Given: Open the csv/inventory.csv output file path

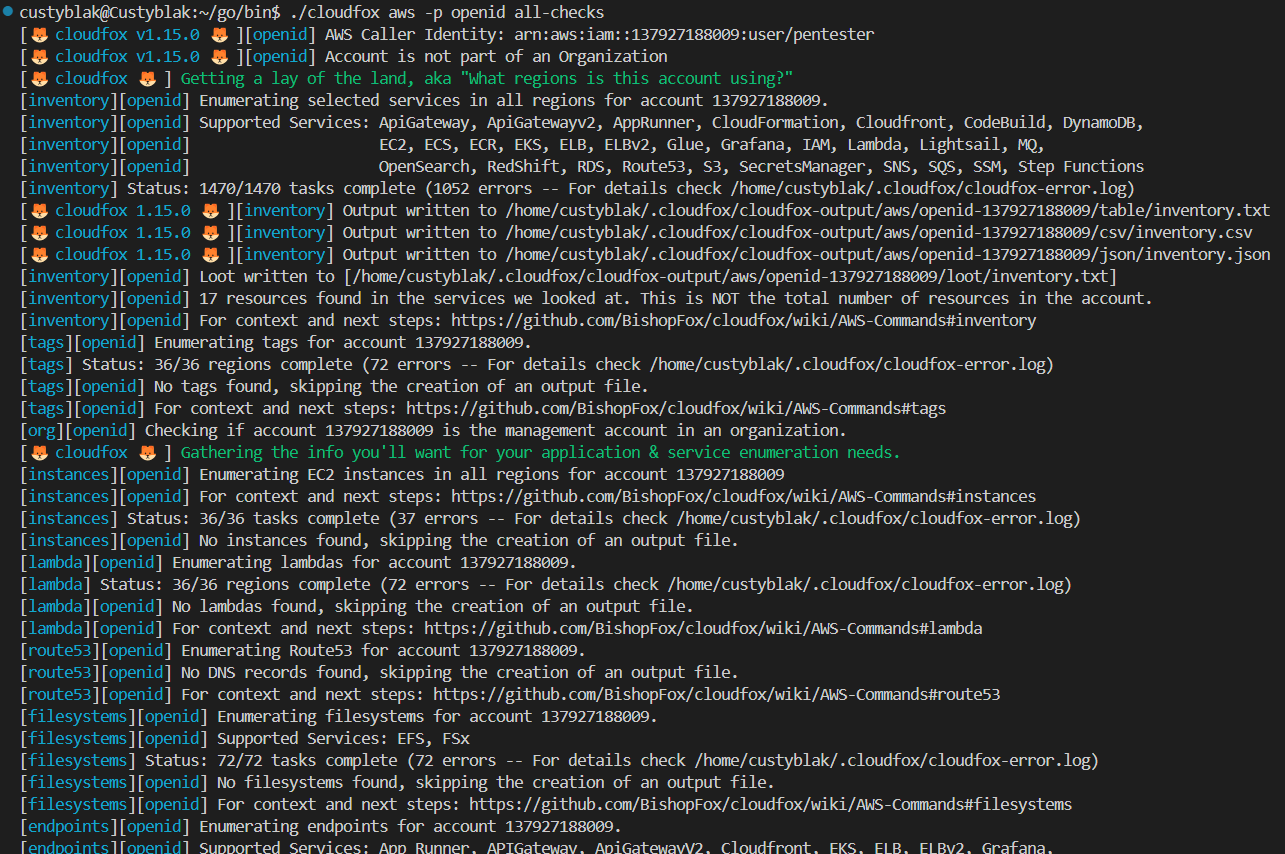Looking at the screenshot, I should (879, 232).
